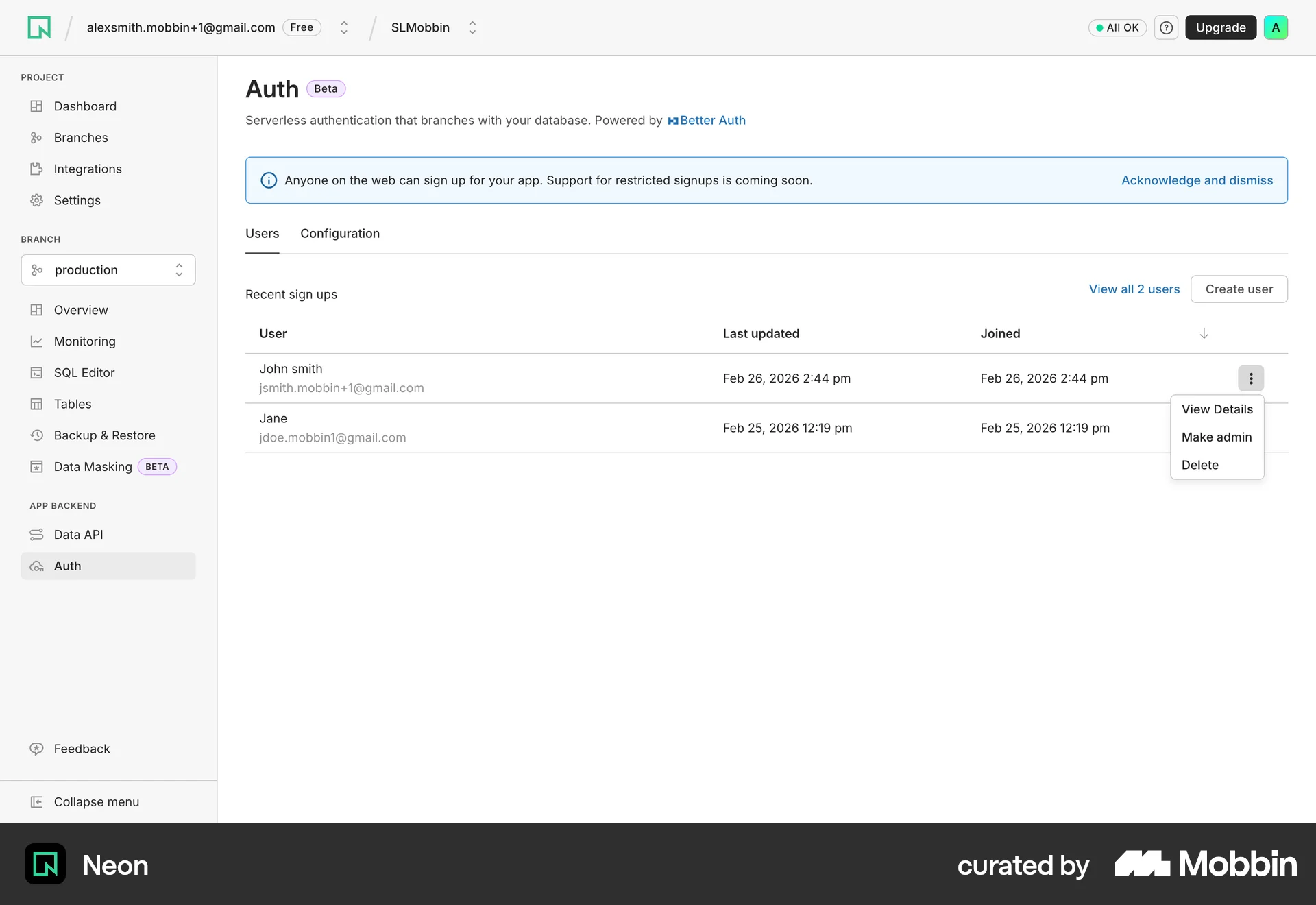The height and width of the screenshot is (905, 1316).
Task: Click the Jane user name
Action: 273,418
